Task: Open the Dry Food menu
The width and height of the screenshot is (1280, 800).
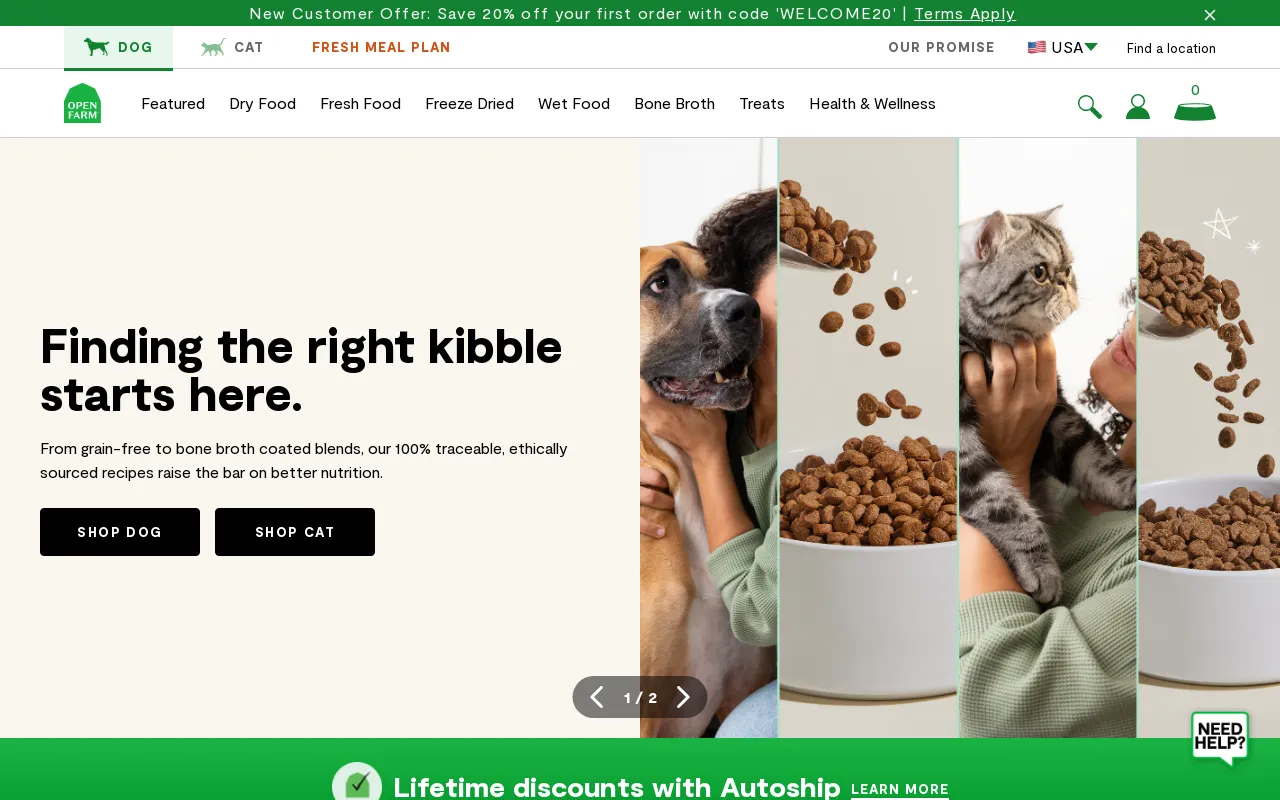Action: 263,104
